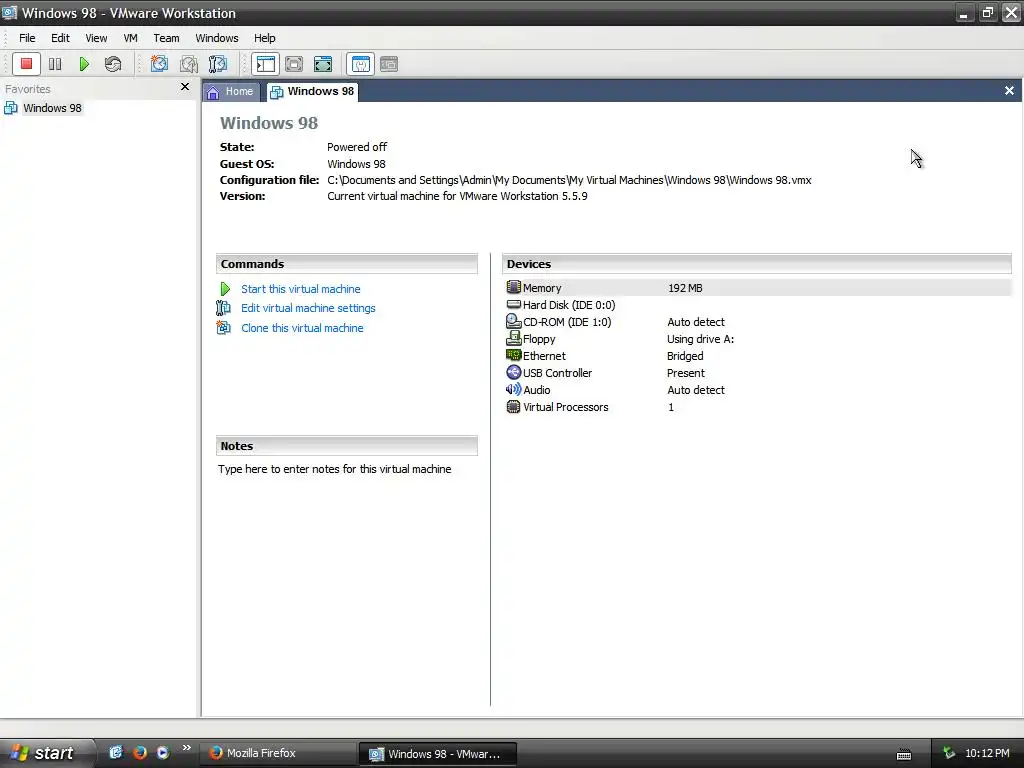
Task: Click the red Power Off toolbar button
Action: point(27,64)
